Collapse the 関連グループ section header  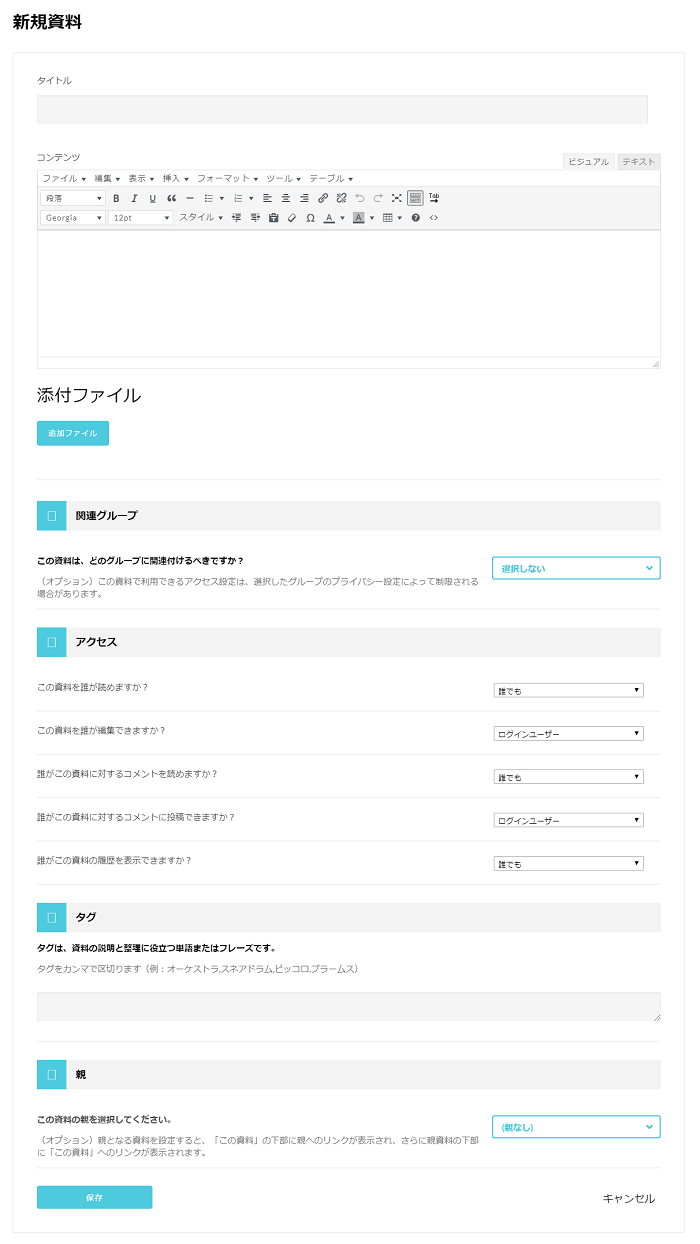point(349,516)
